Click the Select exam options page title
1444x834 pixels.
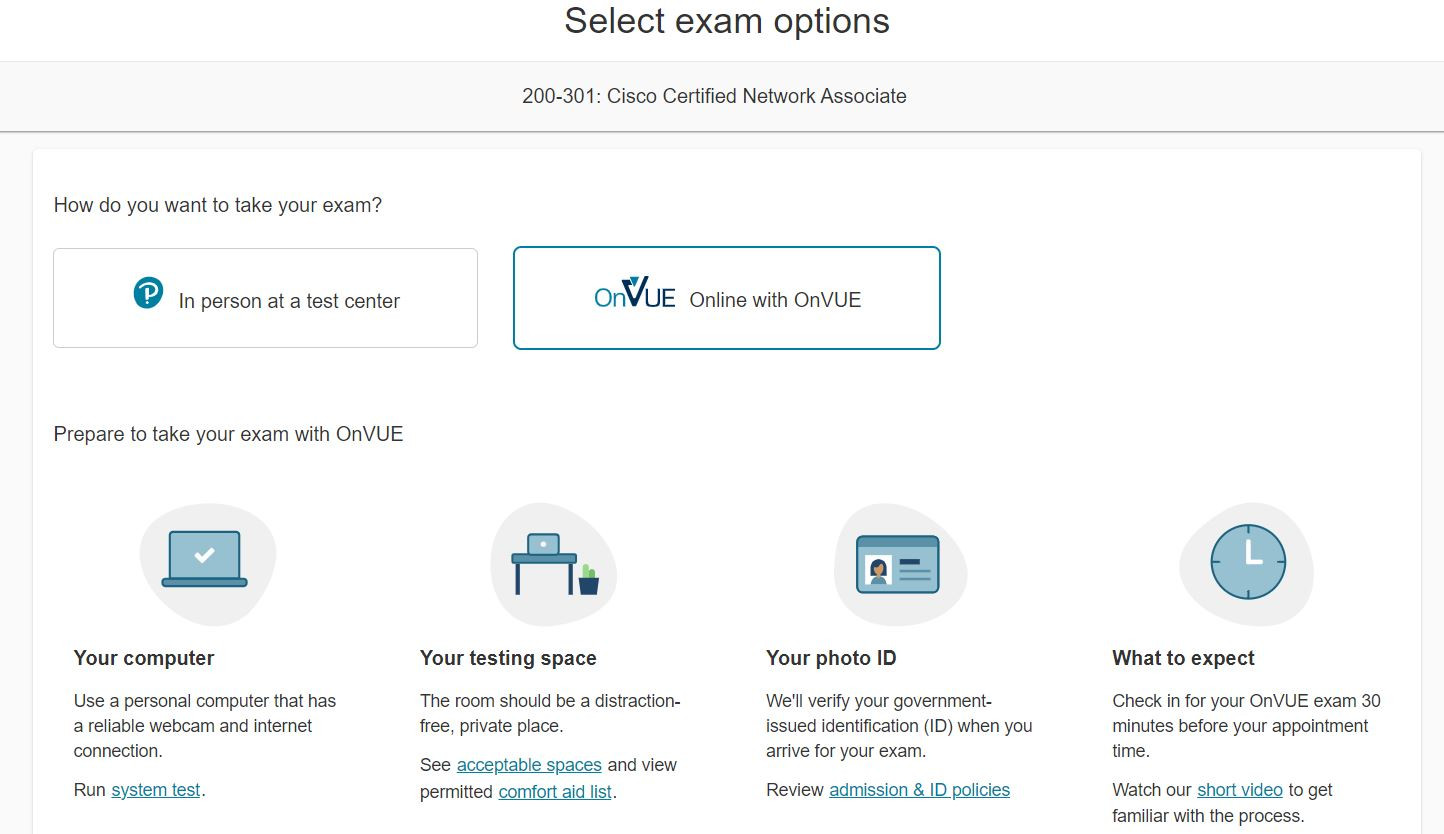click(727, 21)
